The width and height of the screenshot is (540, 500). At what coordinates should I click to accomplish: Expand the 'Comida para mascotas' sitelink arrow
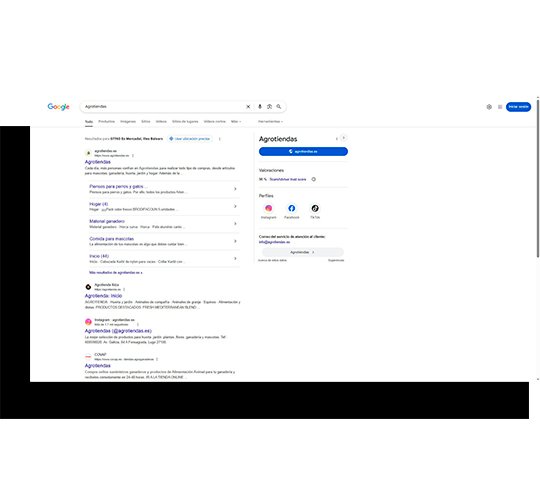tap(235, 241)
